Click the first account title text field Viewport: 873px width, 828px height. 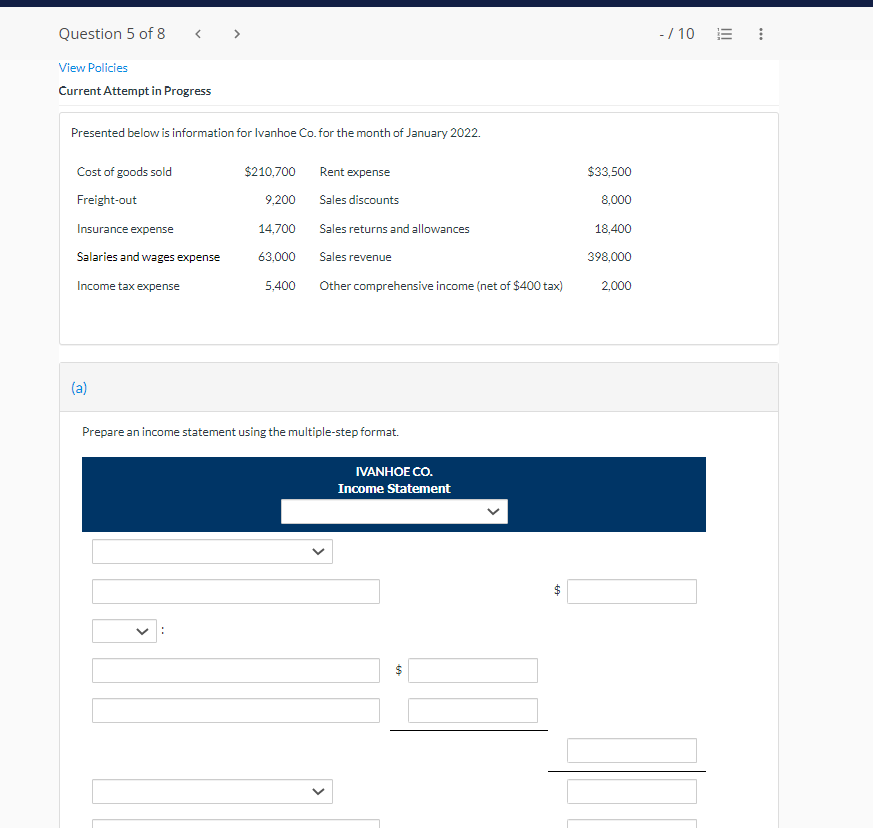[x=236, y=592]
